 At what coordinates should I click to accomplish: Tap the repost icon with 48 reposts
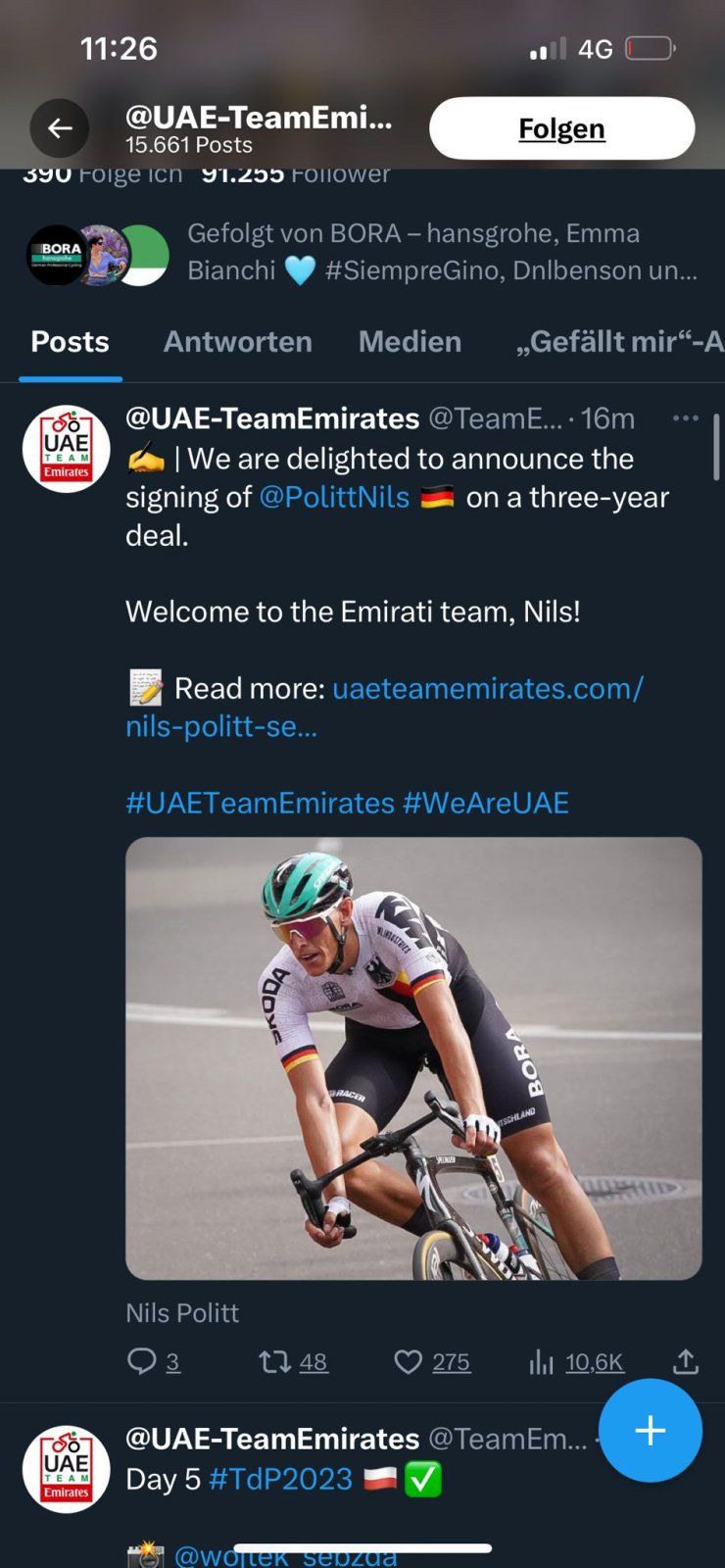tap(274, 1361)
